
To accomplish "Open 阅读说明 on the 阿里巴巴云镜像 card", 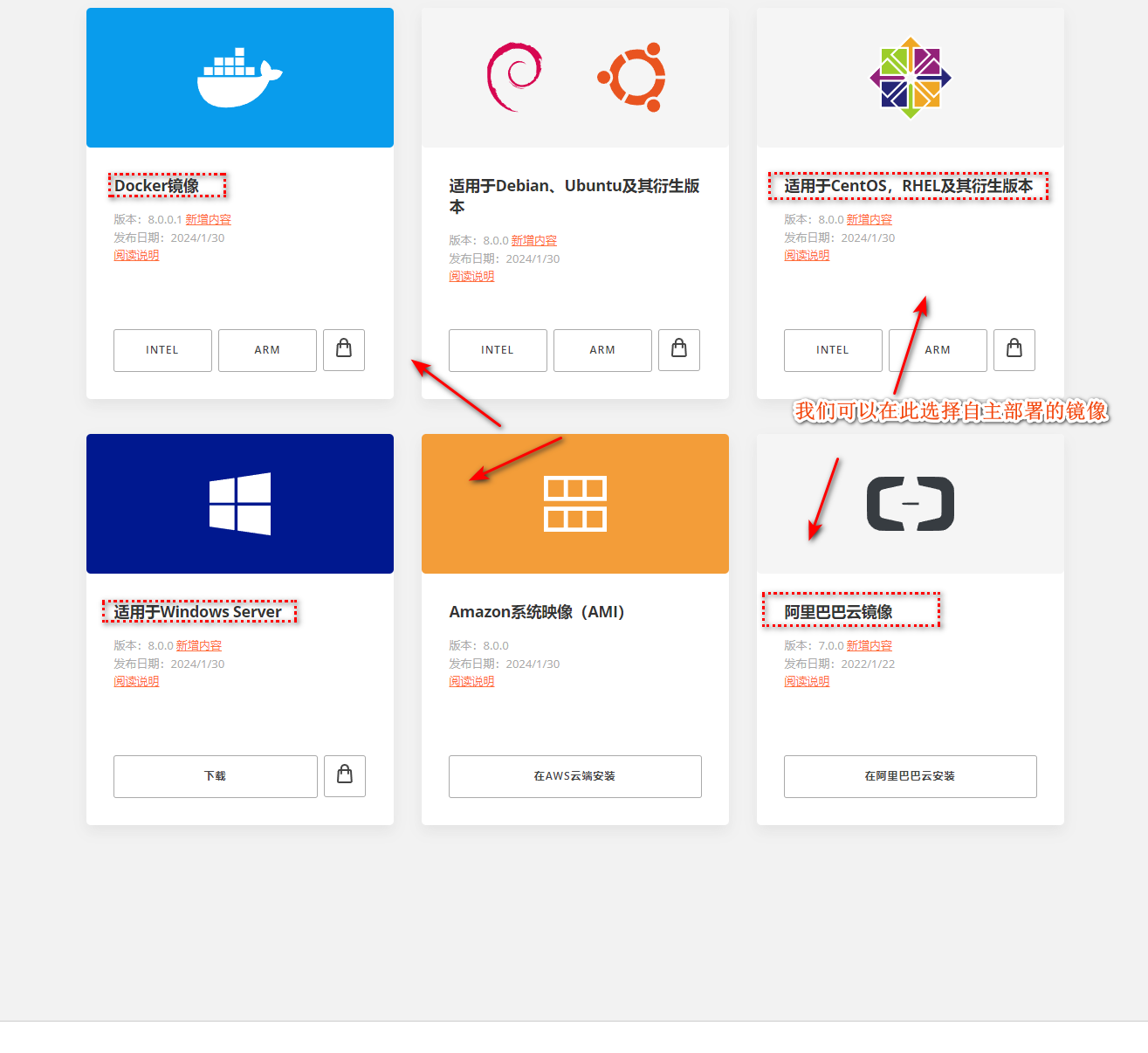I will click(x=807, y=681).
